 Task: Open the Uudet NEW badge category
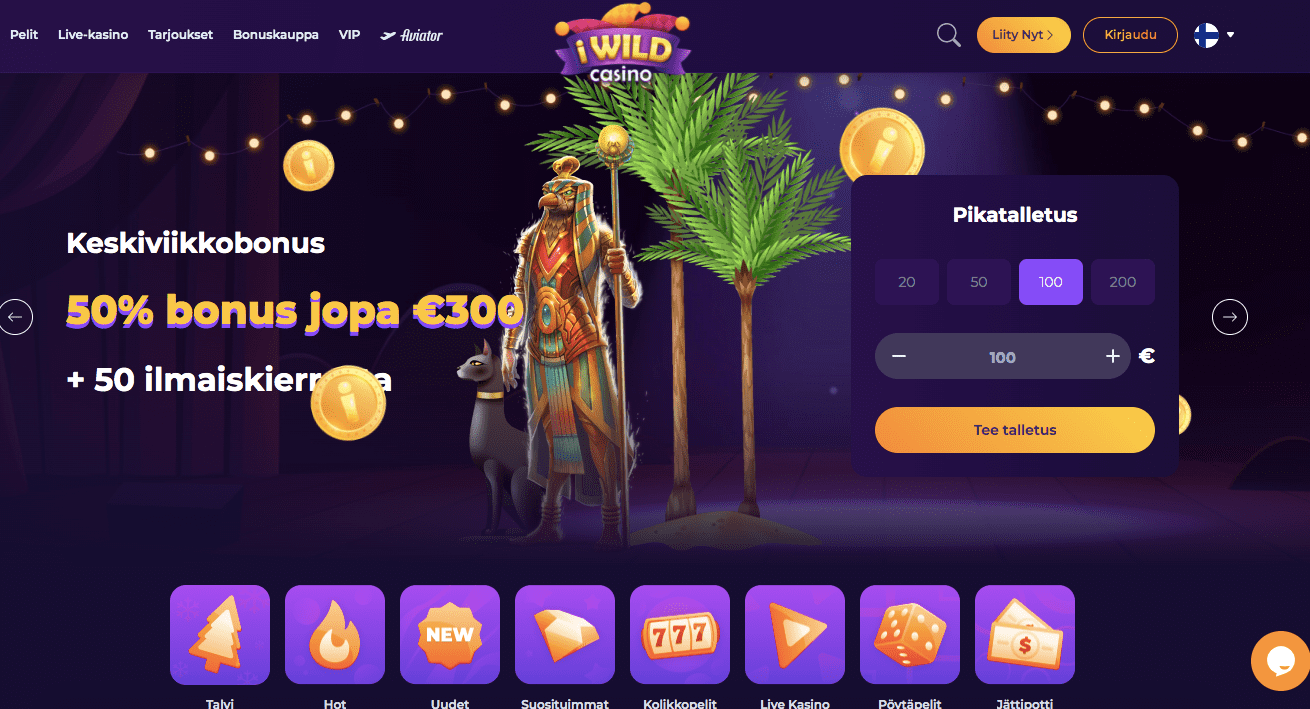coord(450,635)
